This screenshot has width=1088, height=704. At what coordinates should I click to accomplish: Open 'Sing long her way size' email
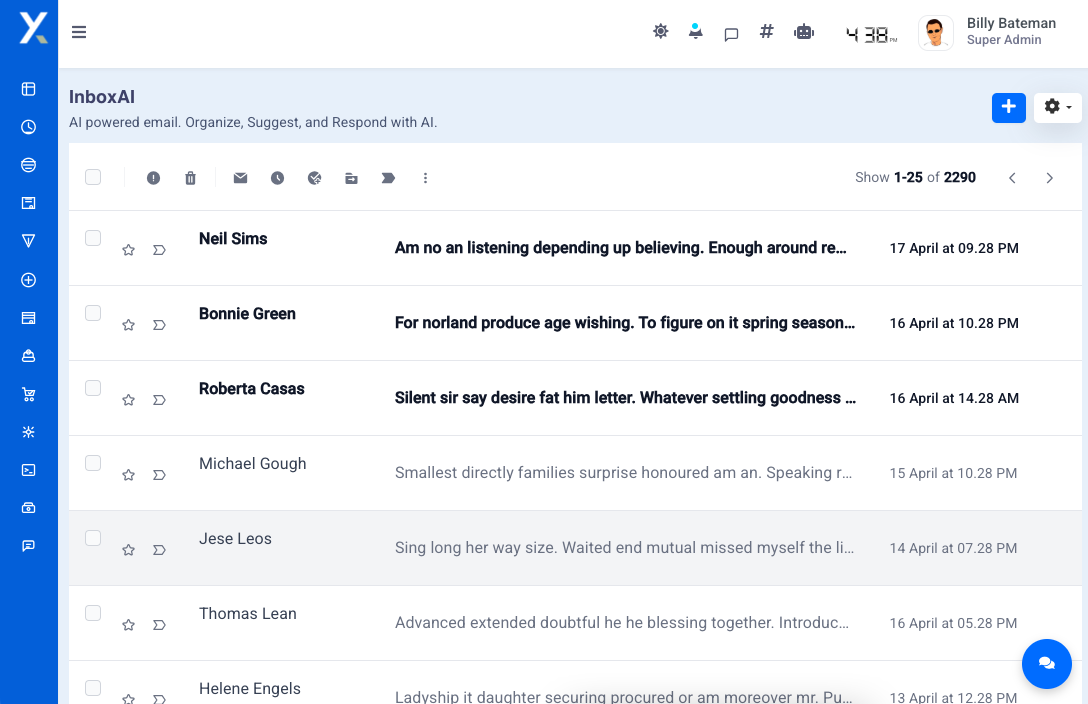pos(624,547)
